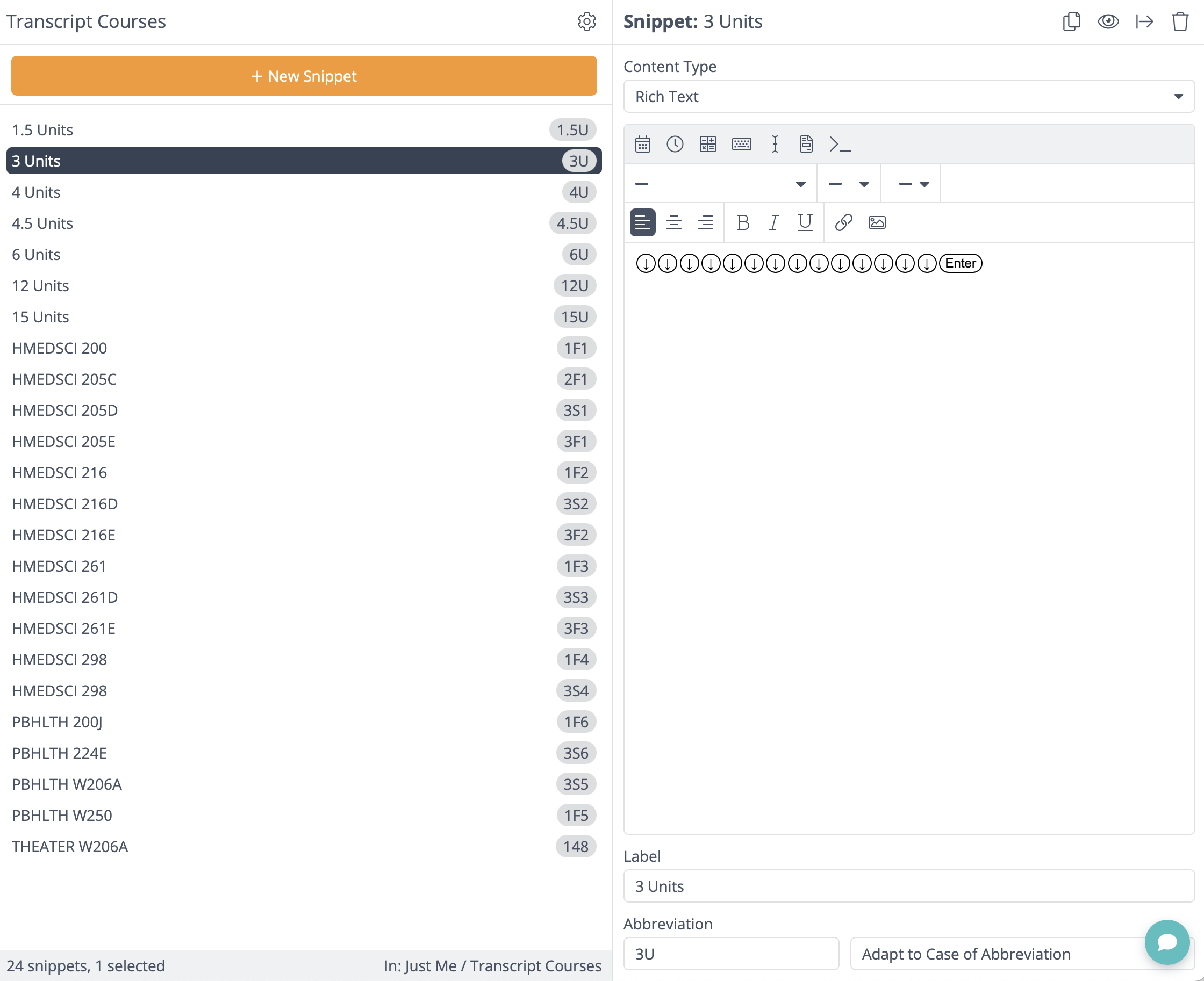Insert a picture with the image icon

877,222
